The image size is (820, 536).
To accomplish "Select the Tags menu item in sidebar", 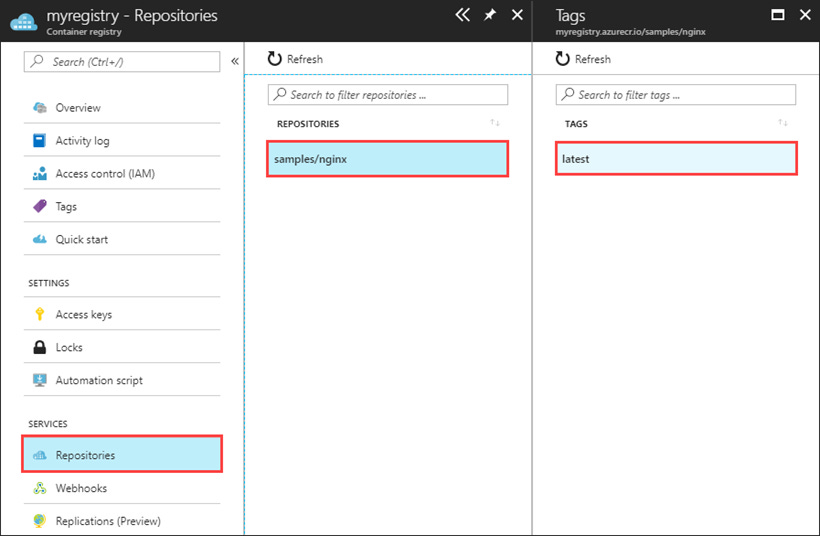I will (122, 207).
